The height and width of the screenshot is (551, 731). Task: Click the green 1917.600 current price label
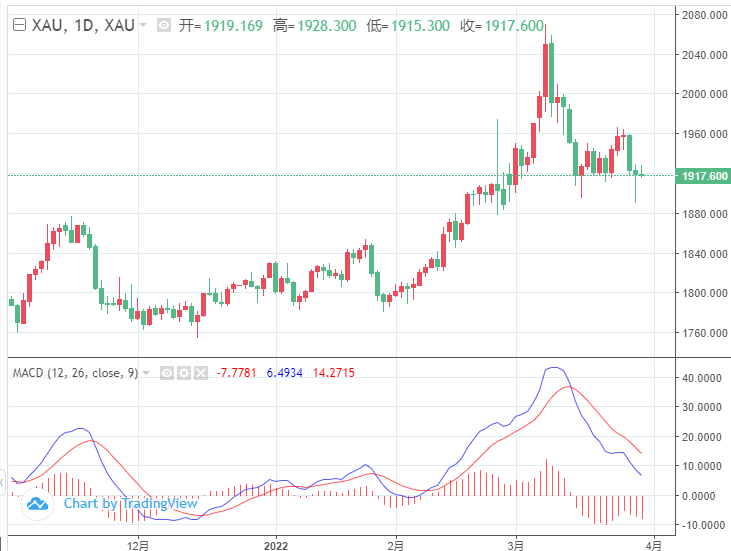(x=703, y=176)
